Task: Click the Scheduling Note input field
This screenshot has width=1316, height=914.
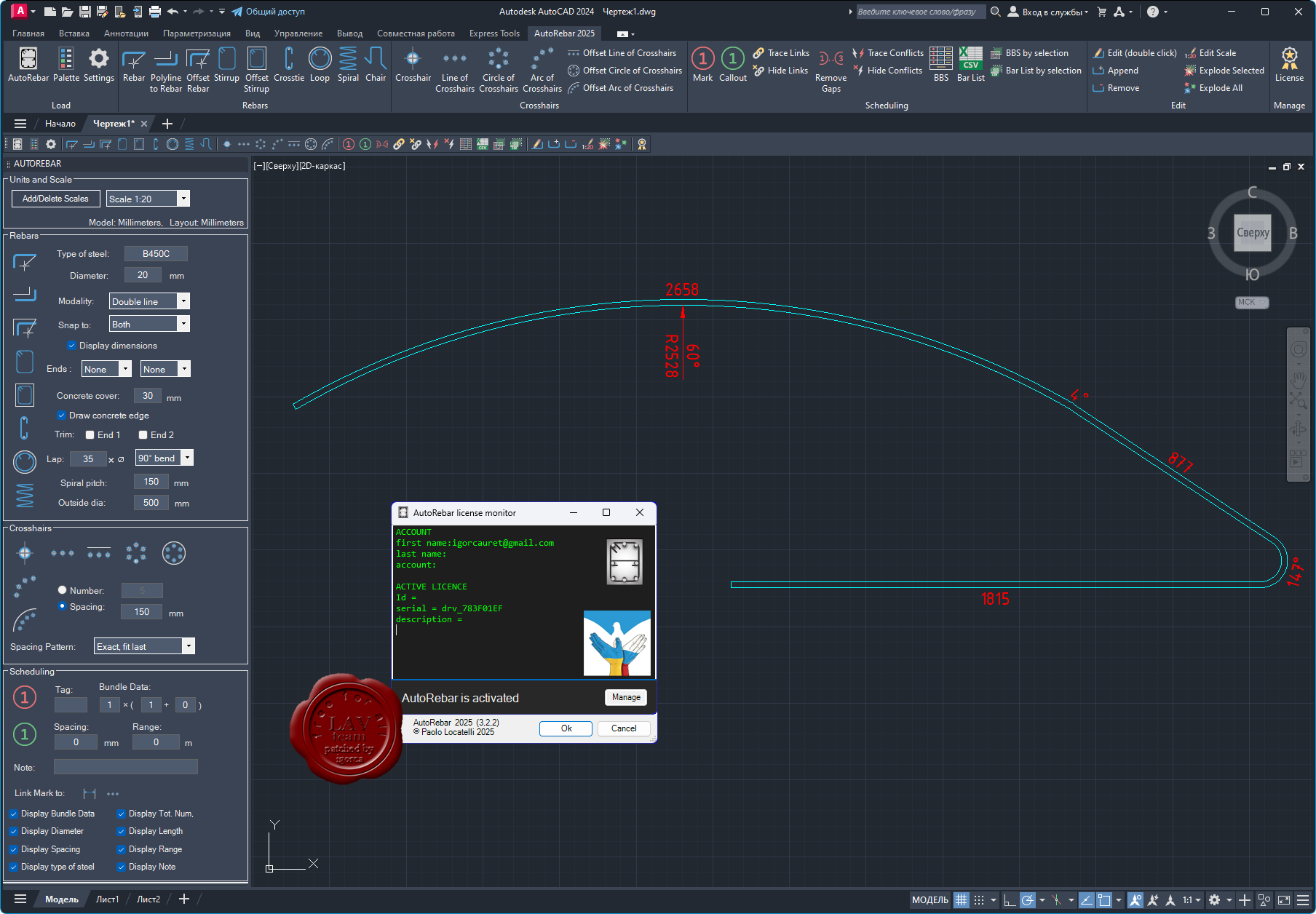Action: coord(126,767)
